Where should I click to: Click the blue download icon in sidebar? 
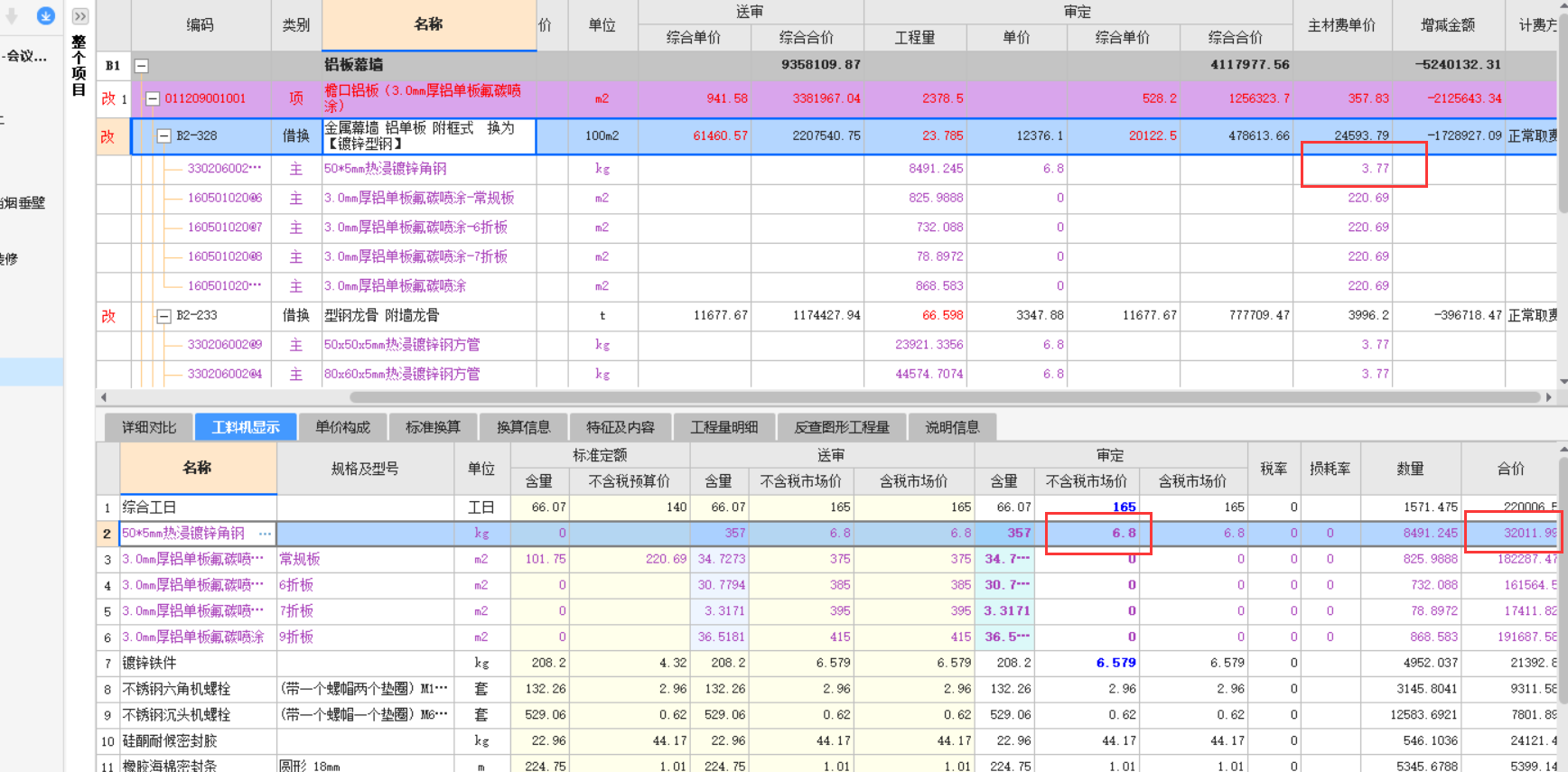pyautogui.click(x=46, y=15)
